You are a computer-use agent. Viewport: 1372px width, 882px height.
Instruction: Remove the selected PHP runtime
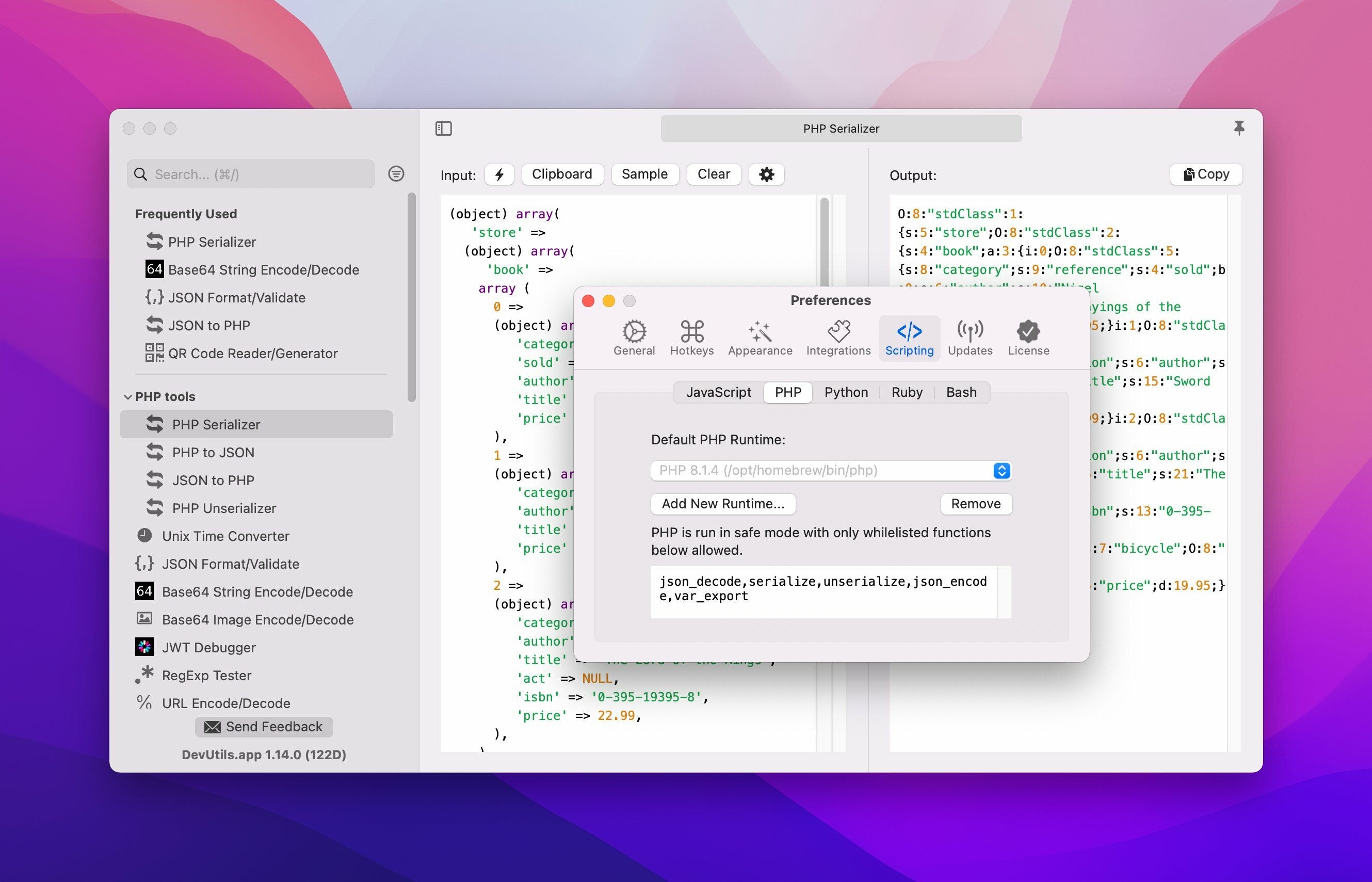tap(976, 504)
